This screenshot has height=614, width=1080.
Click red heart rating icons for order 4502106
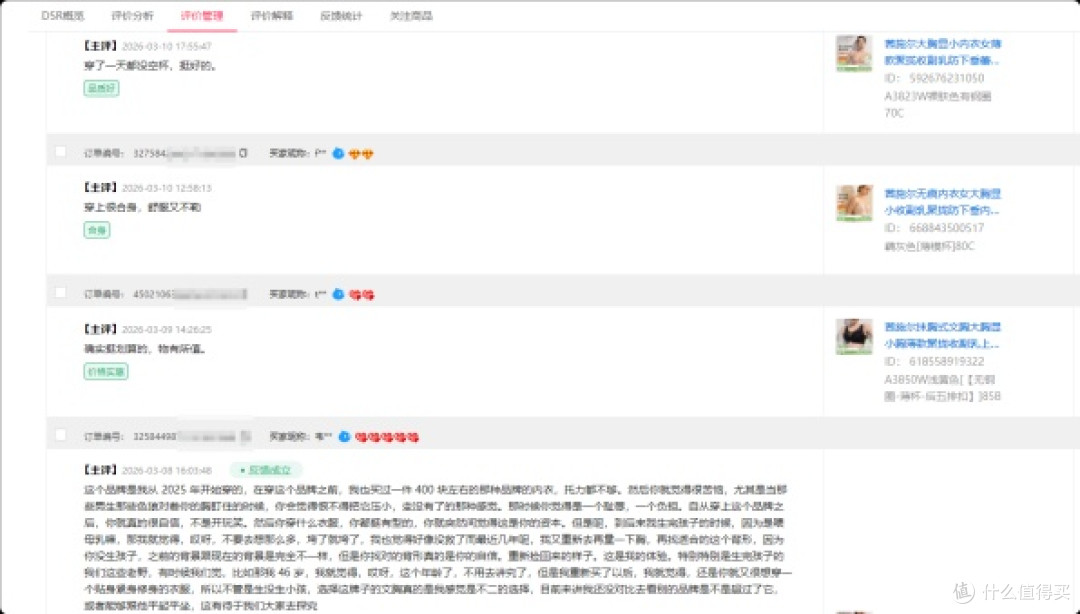(362, 295)
